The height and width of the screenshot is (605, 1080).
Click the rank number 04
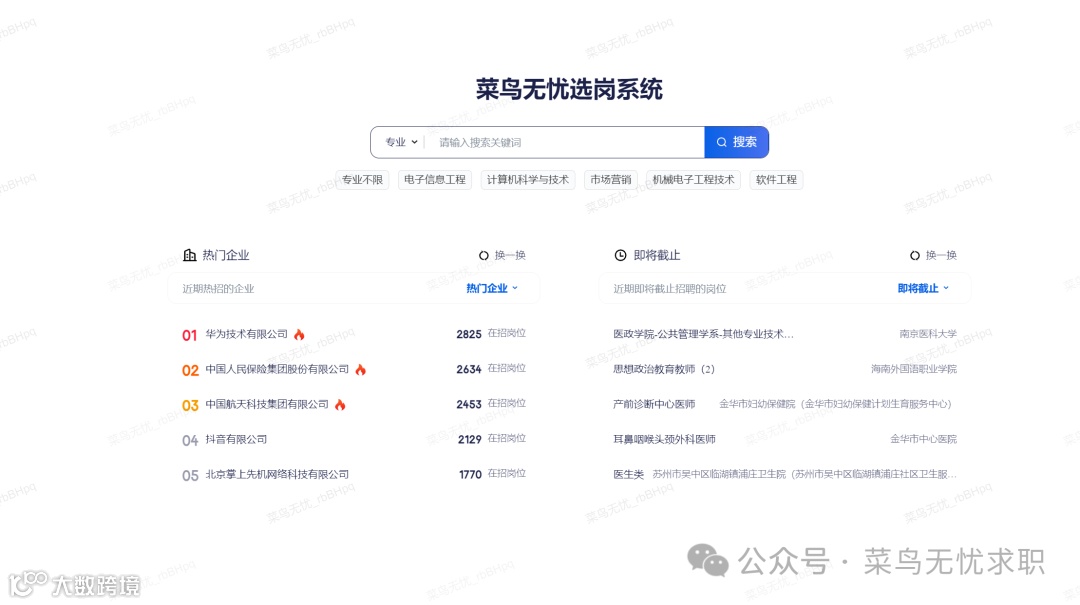click(190, 440)
